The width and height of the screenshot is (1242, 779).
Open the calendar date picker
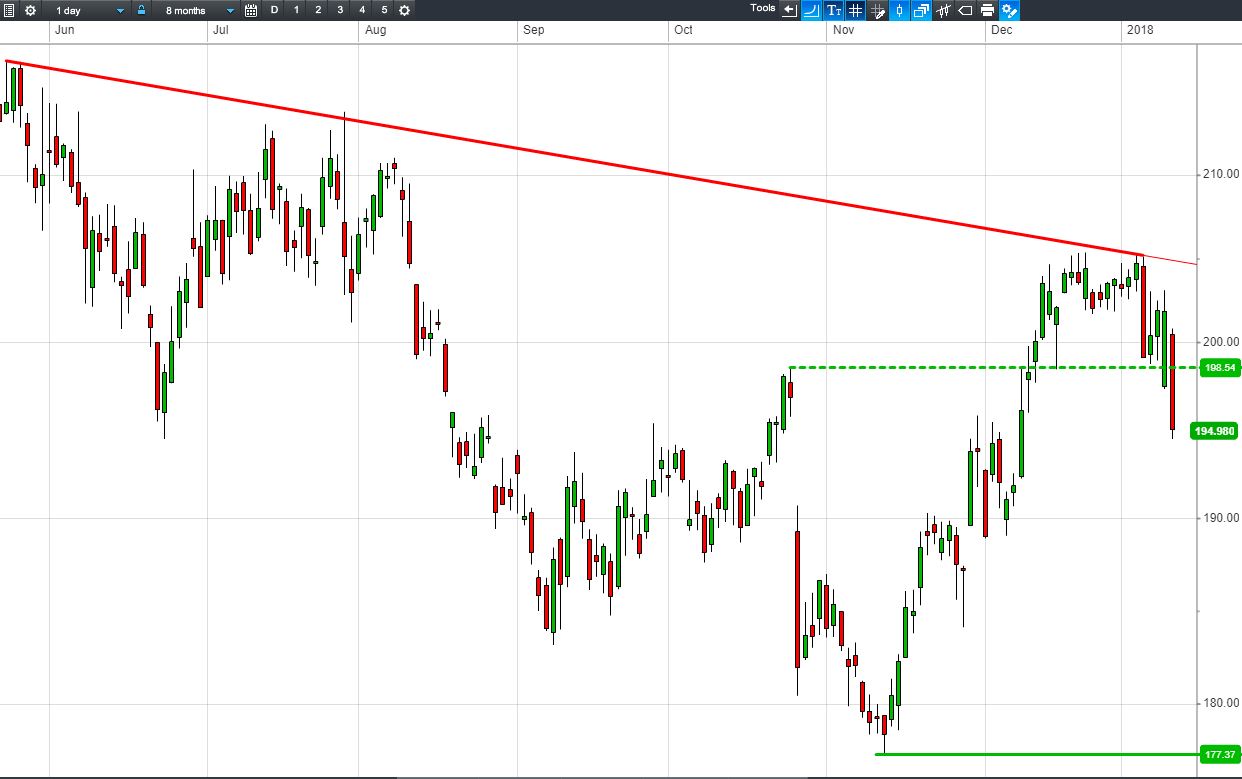pyautogui.click(x=250, y=10)
